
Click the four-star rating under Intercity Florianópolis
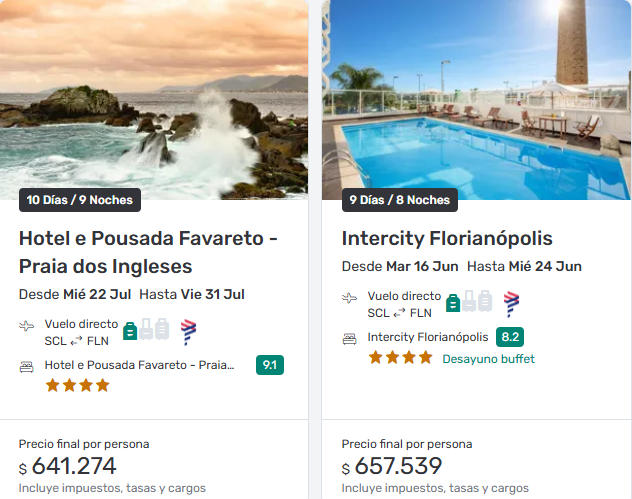(400, 358)
